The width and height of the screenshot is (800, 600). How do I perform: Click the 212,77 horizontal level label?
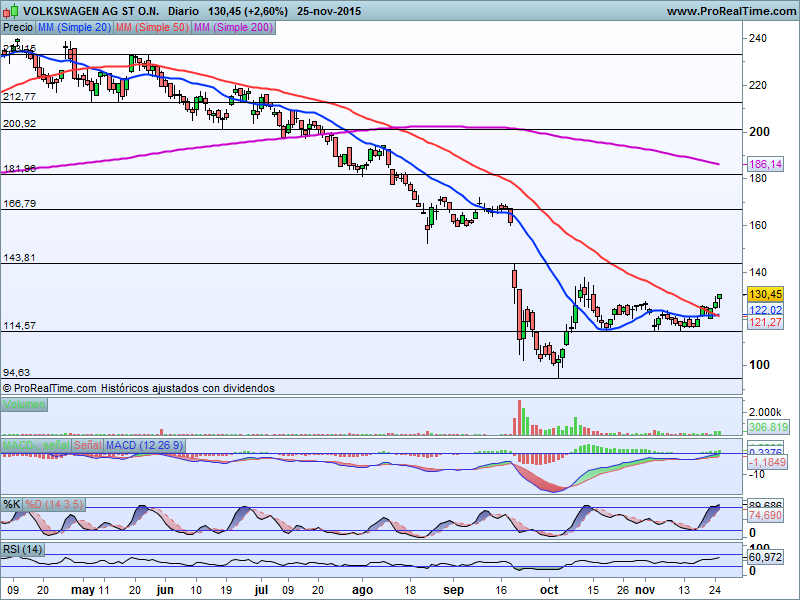click(x=19, y=96)
